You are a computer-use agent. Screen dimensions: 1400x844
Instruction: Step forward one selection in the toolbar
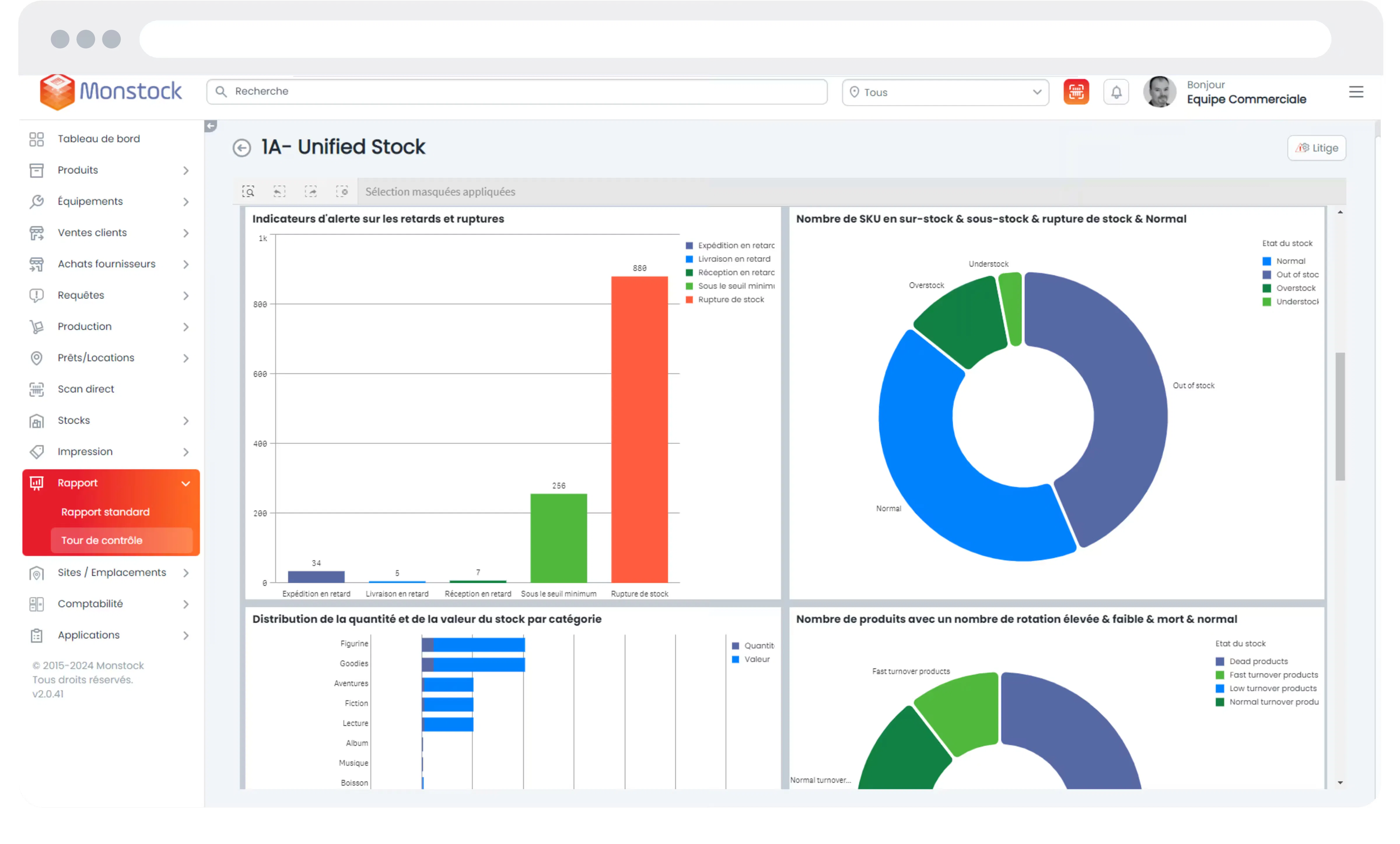[x=311, y=191]
